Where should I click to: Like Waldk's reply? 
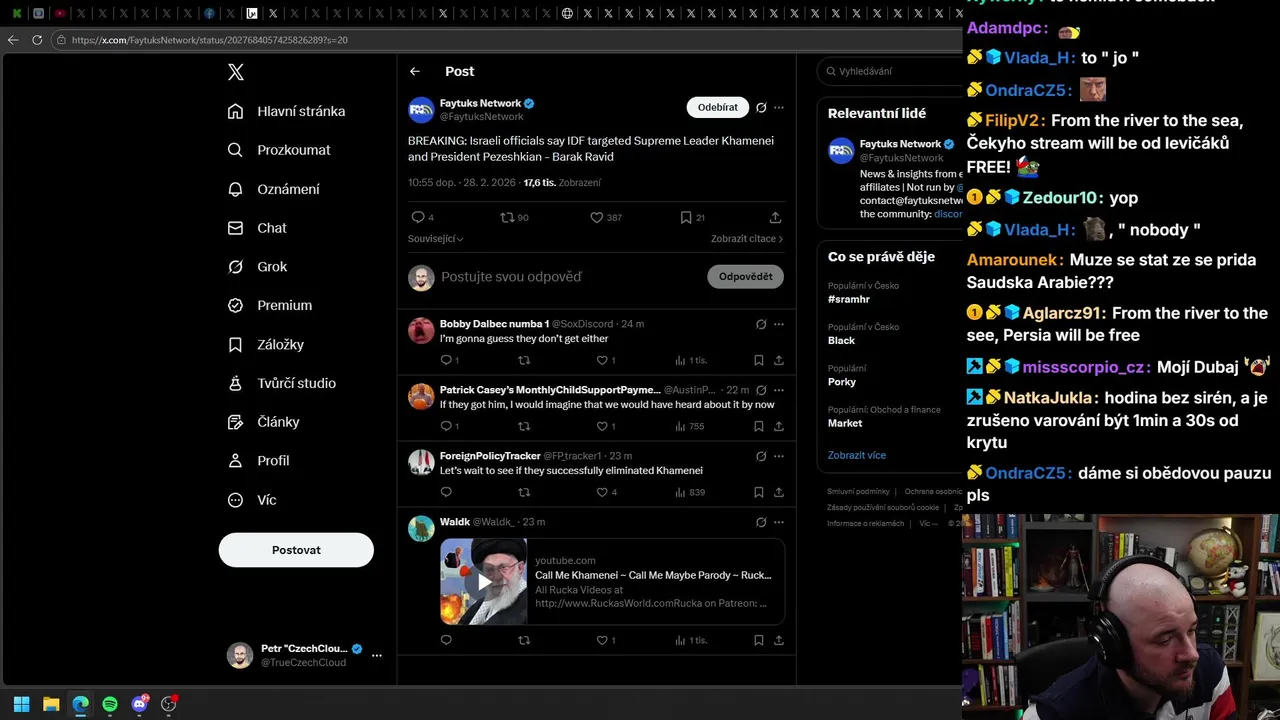pyautogui.click(x=602, y=640)
